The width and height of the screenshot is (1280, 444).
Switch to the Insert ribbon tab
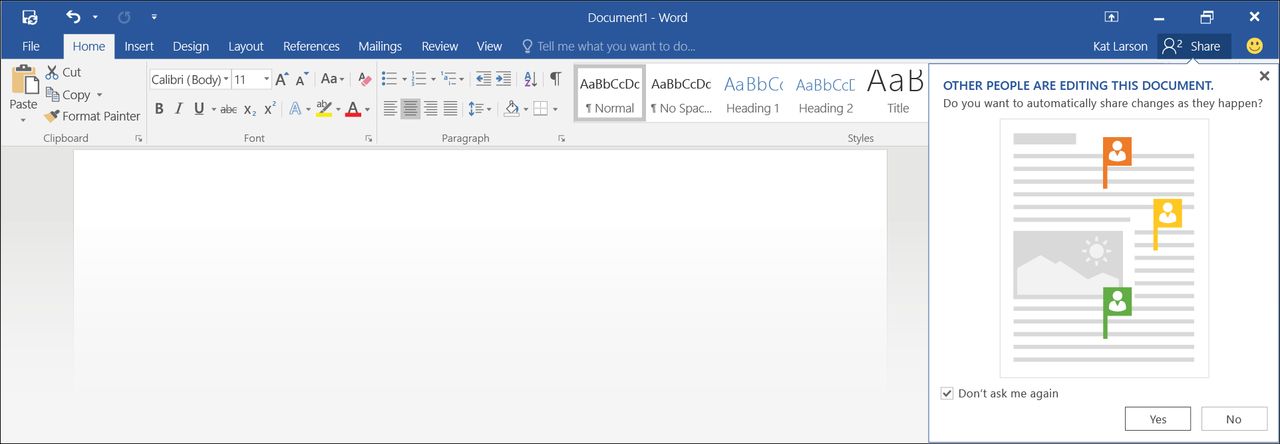139,46
